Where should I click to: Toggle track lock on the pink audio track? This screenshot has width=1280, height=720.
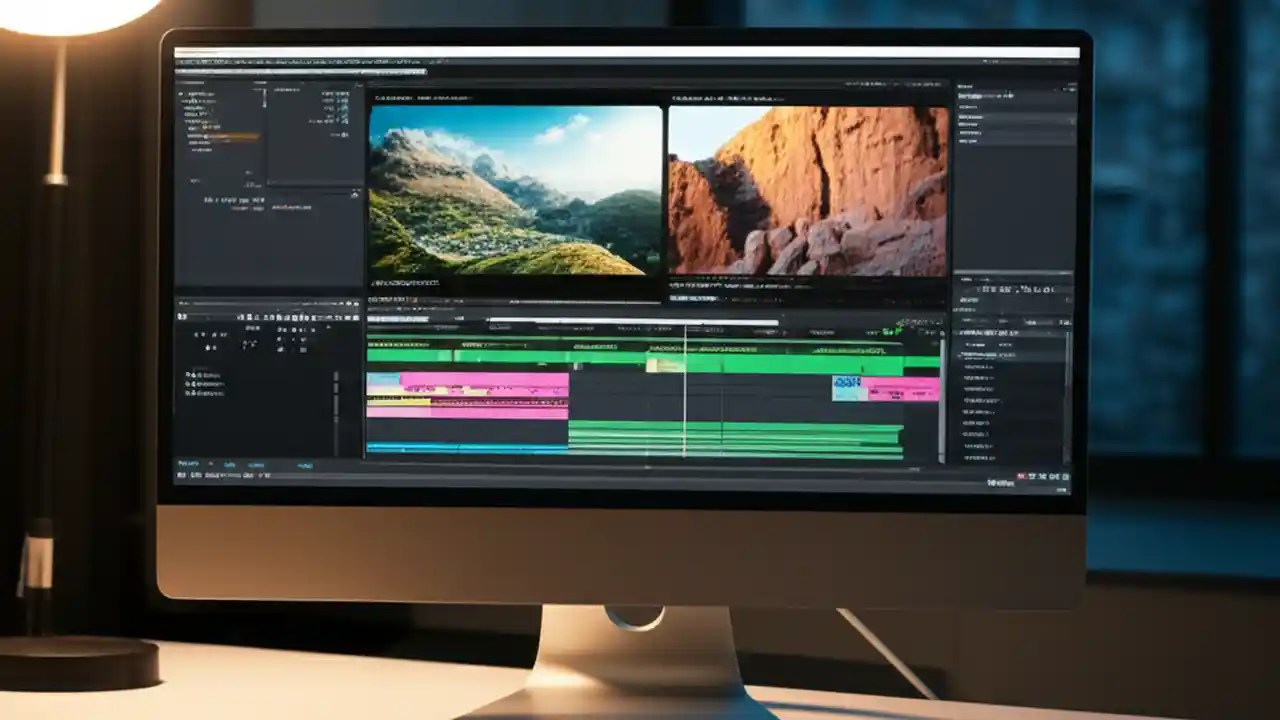click(368, 390)
